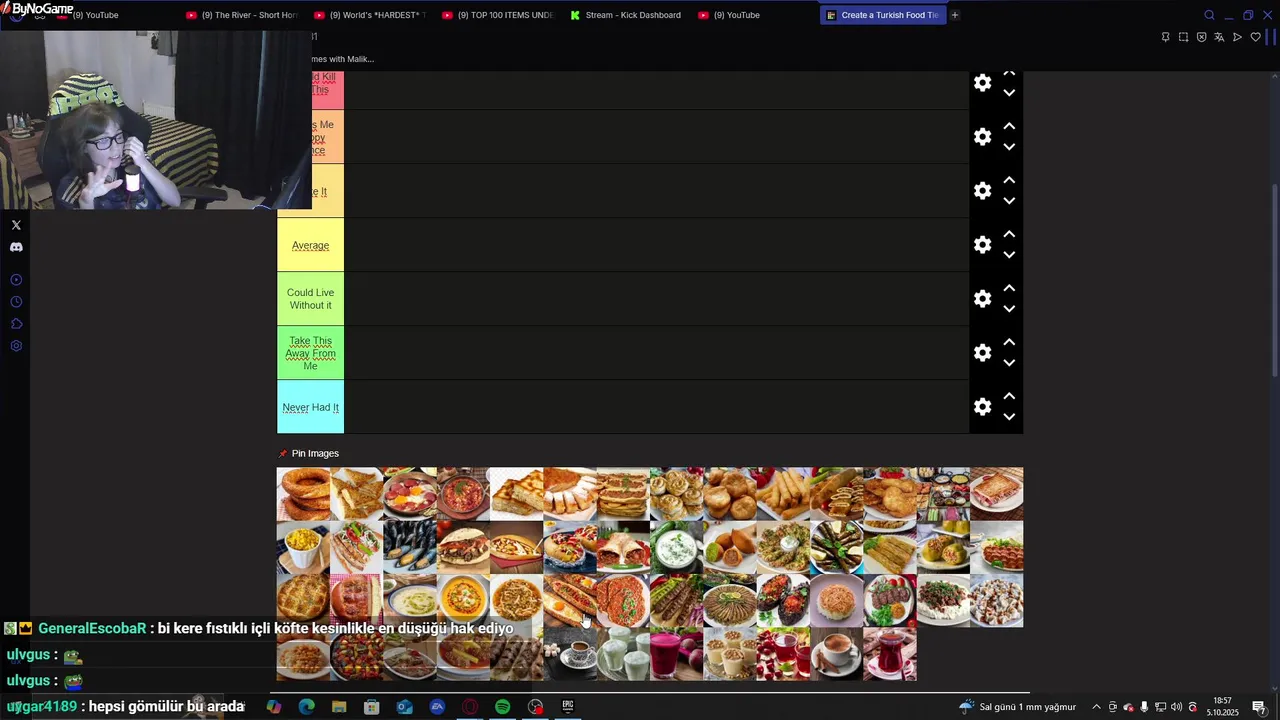
Task: Switch to World's HARDEST browser tab
Action: coord(370,15)
